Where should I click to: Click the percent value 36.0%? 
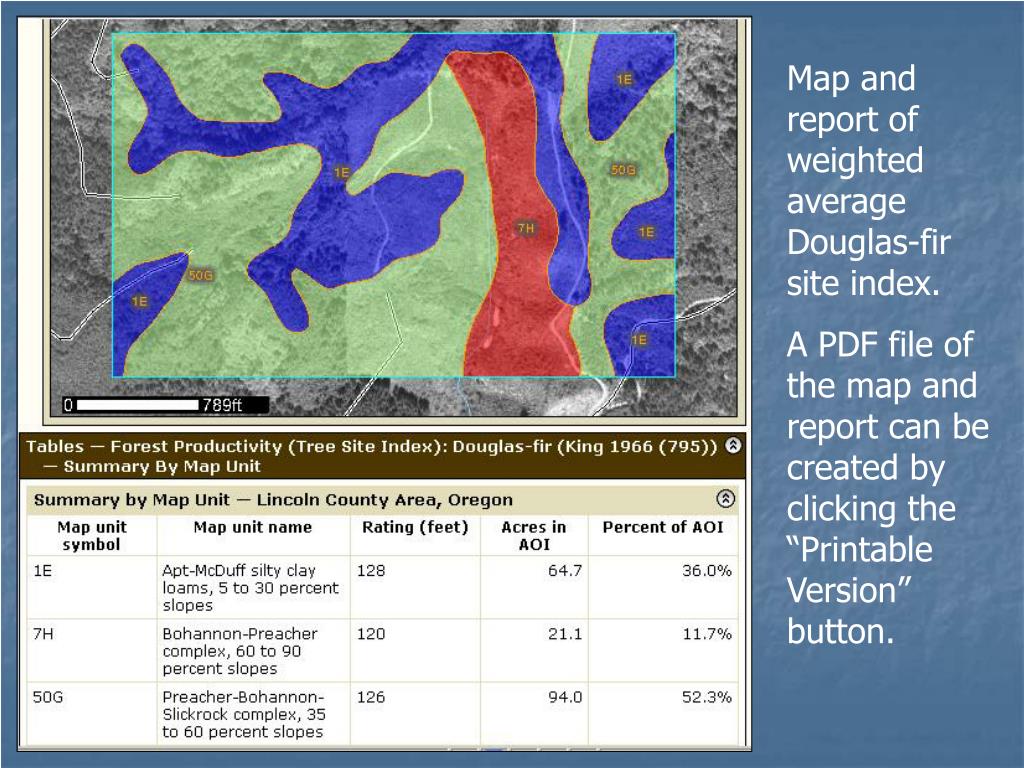[x=707, y=571]
